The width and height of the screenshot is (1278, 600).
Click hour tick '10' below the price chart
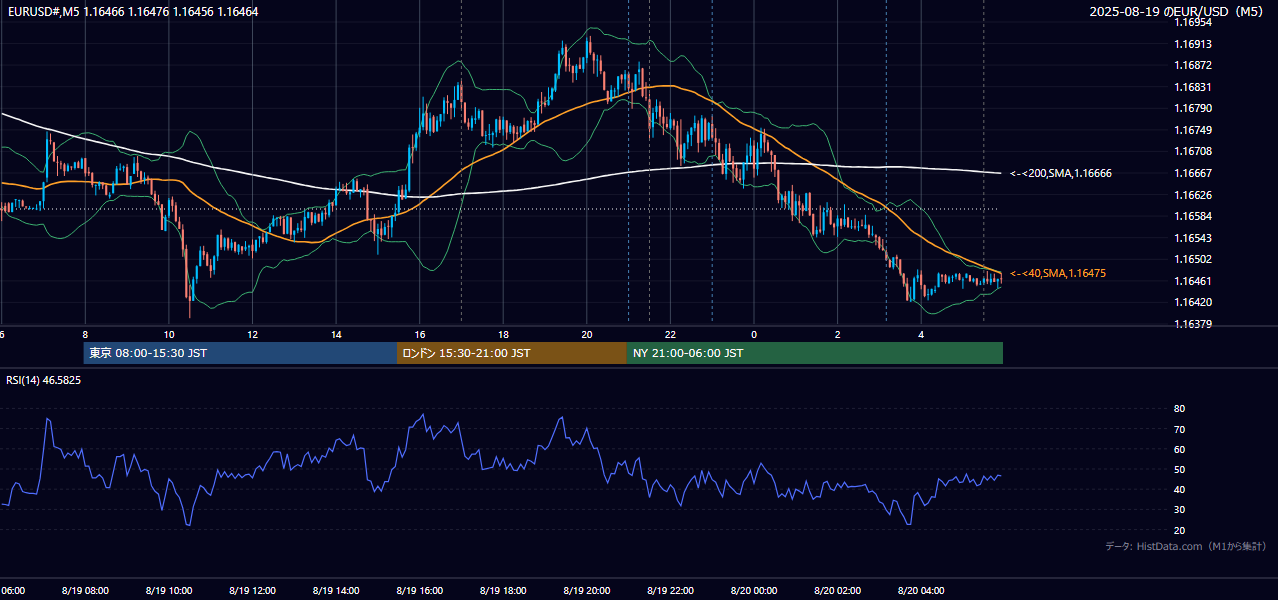(169, 335)
